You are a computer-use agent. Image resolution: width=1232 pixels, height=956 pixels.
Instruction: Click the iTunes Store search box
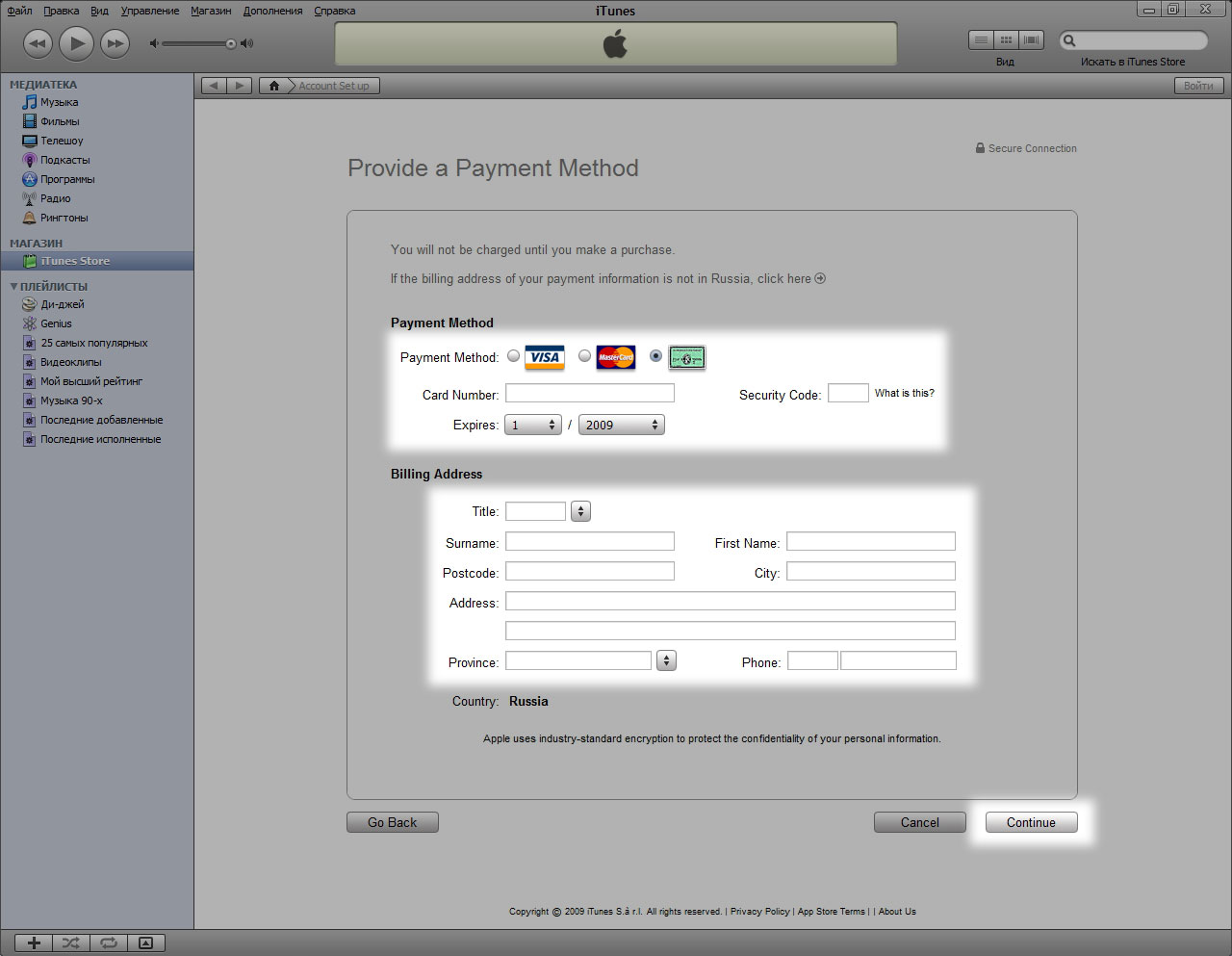point(1134,40)
